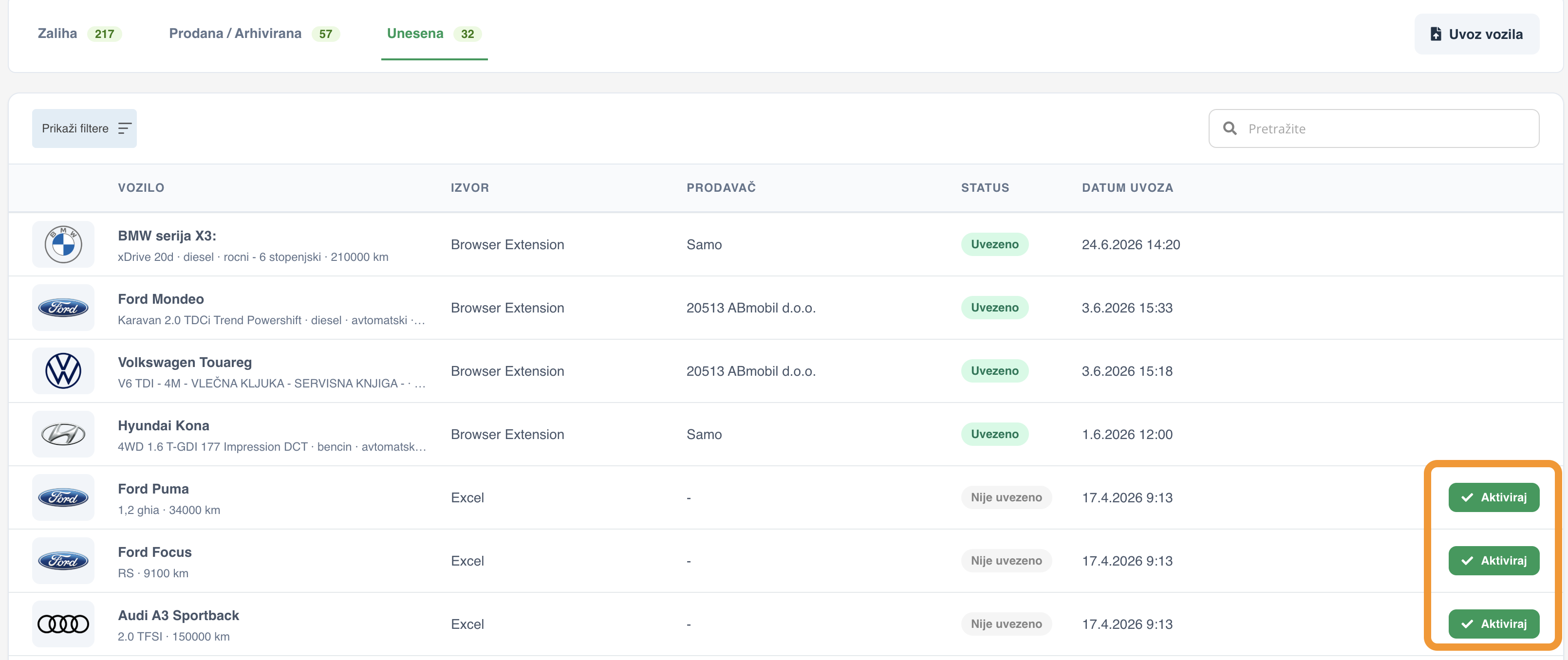Open the Ford Puma entry
The height and width of the screenshot is (660, 1568).
pyautogui.click(x=153, y=489)
